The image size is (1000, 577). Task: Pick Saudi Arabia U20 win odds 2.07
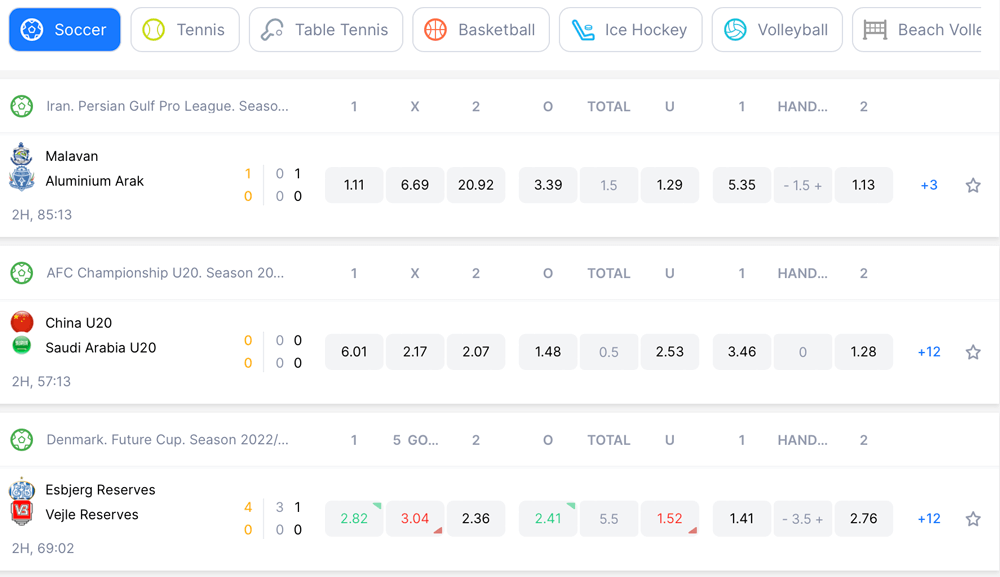476,352
